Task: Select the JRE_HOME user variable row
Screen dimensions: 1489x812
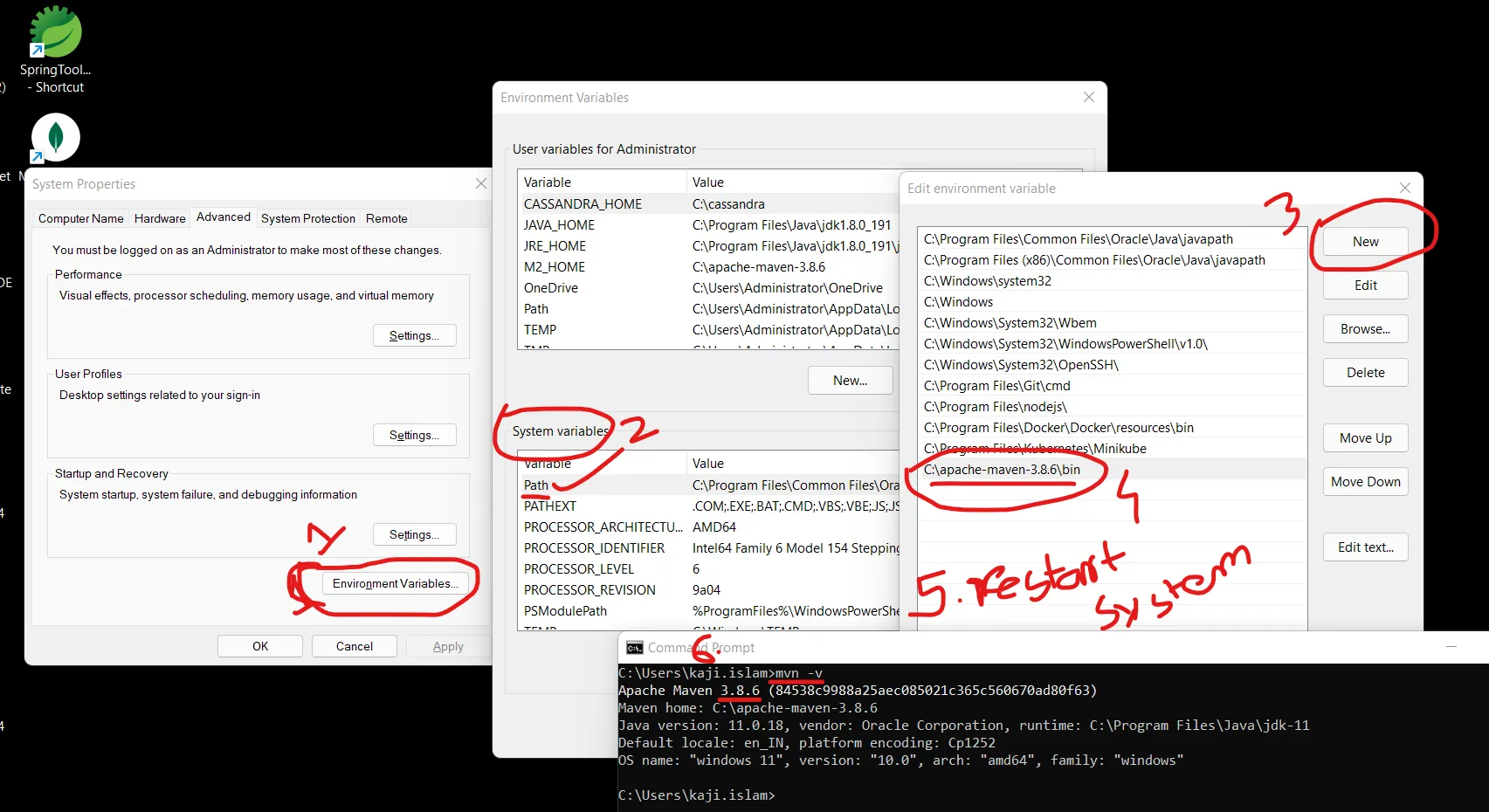Action: coord(708,246)
